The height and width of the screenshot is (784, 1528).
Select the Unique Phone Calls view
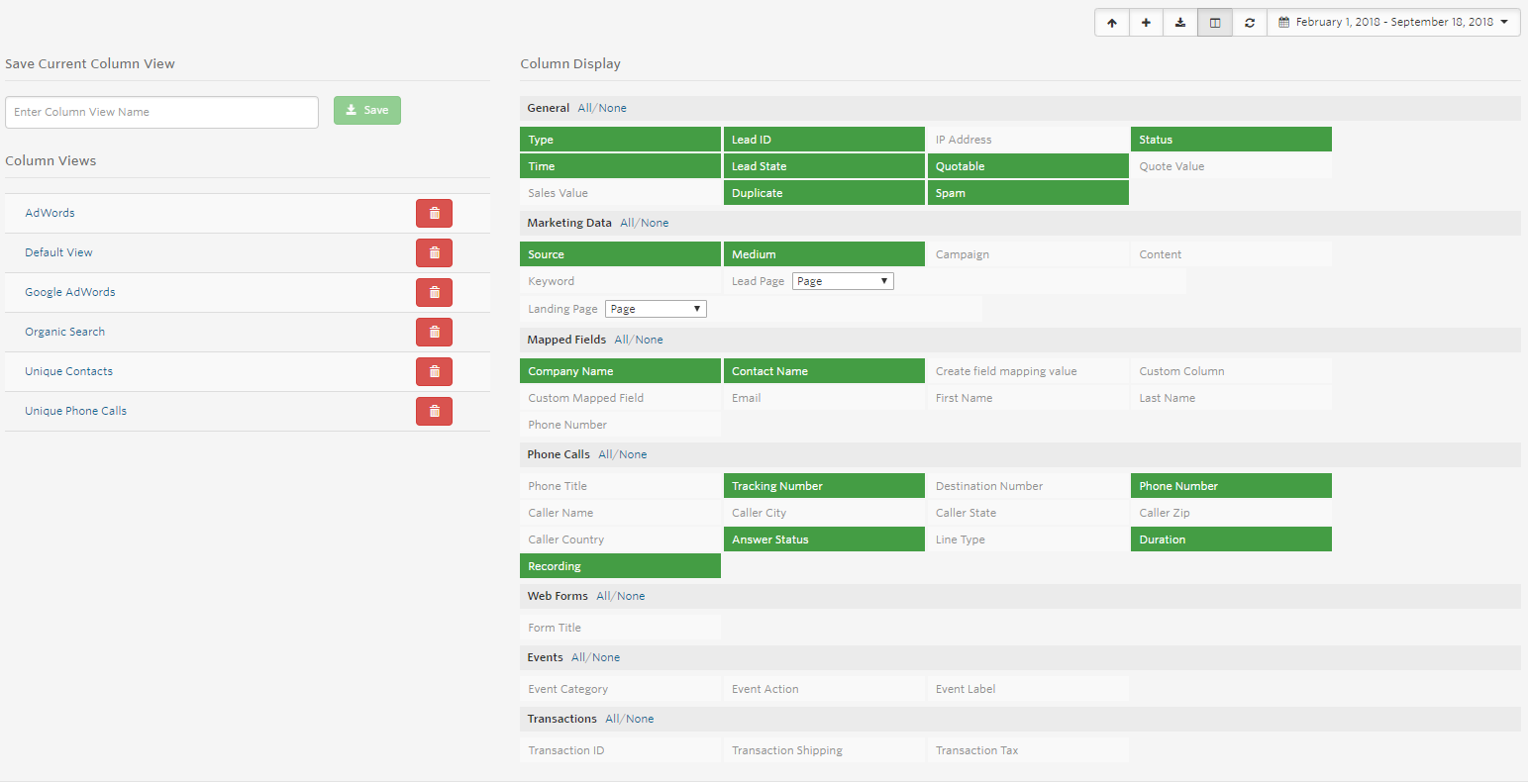(75, 411)
